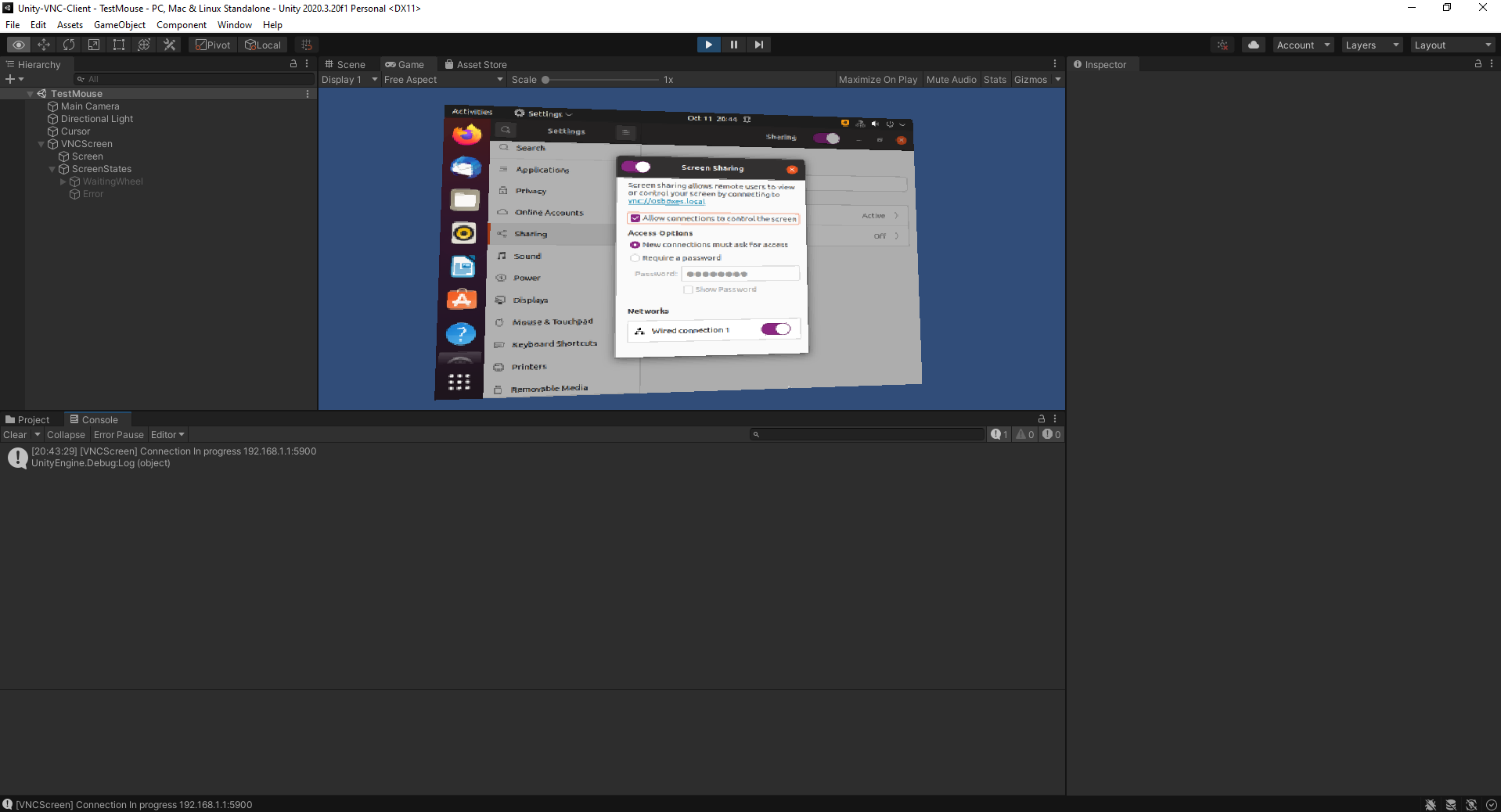Open the File menu
This screenshot has width=1501, height=812.
click(13, 25)
